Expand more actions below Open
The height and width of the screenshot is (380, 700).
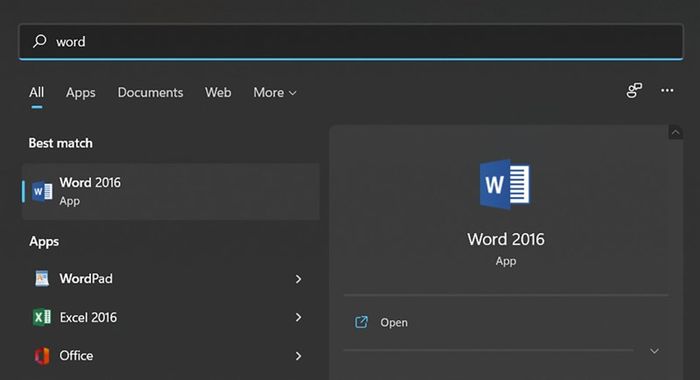(x=654, y=351)
